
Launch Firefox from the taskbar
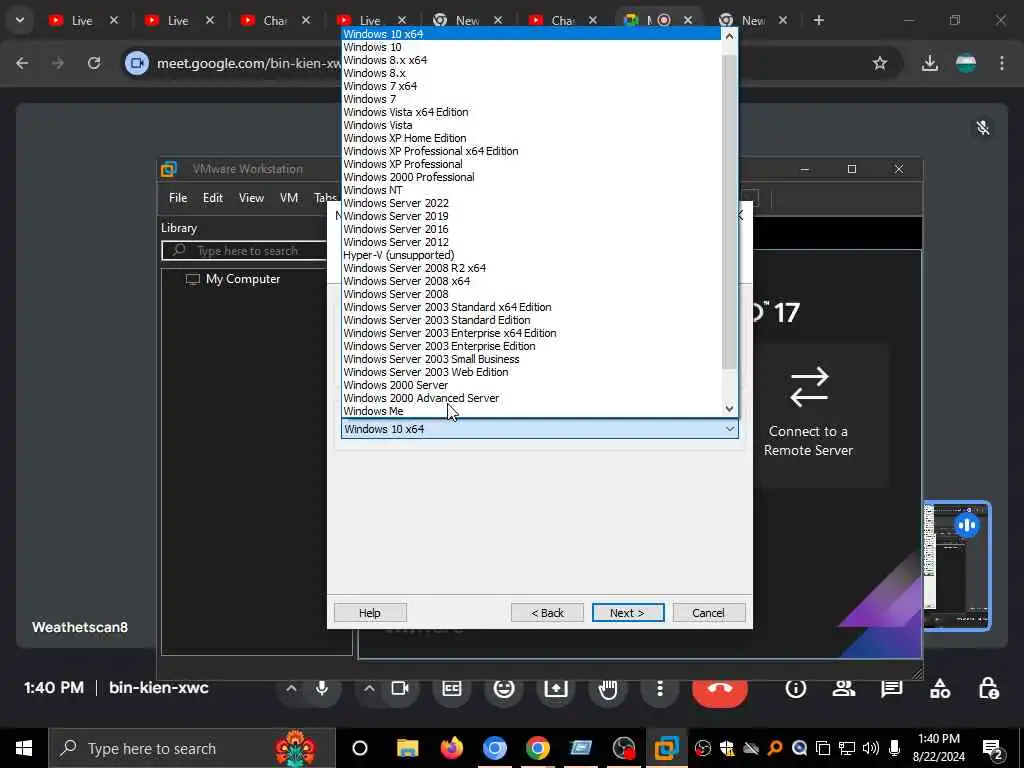tap(451, 748)
